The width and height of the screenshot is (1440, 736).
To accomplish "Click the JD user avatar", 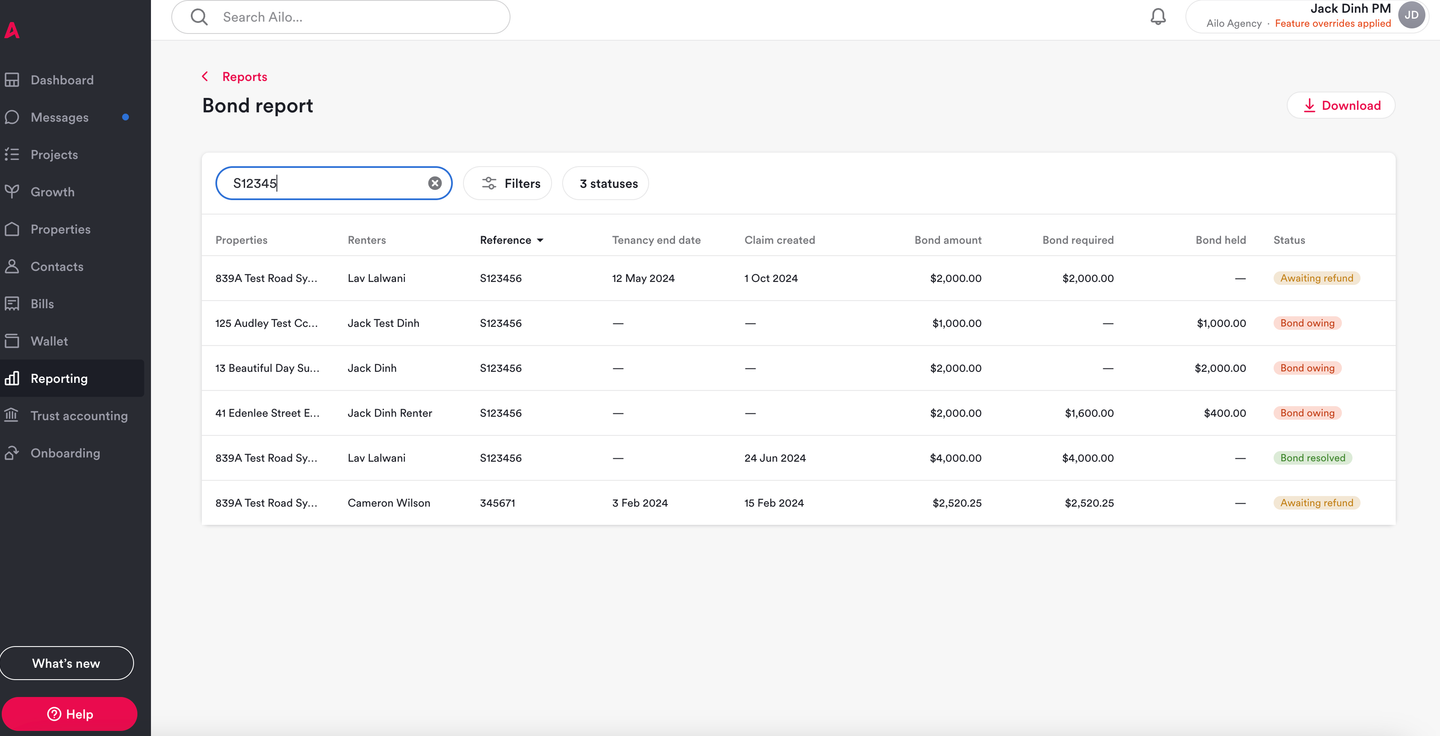I will [1411, 15].
